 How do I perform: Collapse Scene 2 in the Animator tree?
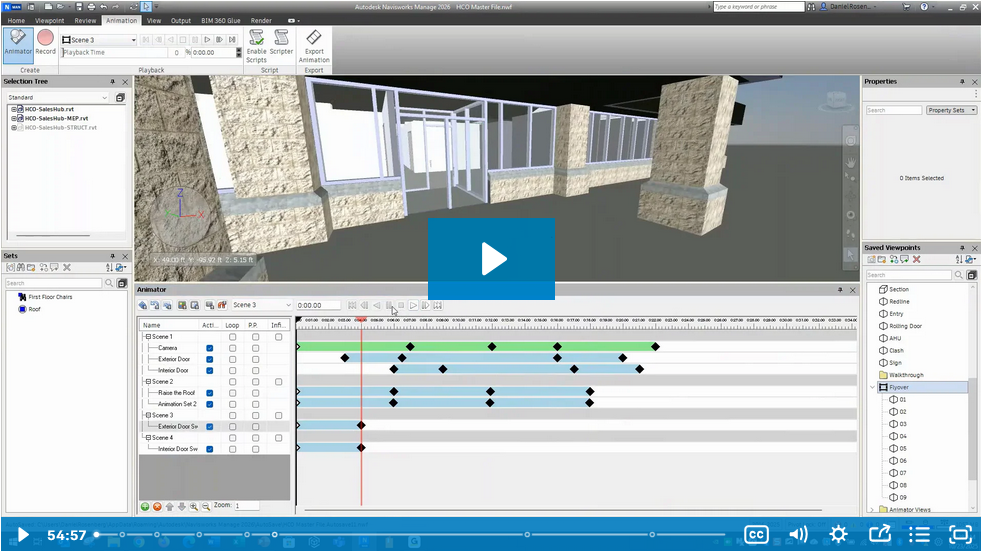(148, 382)
